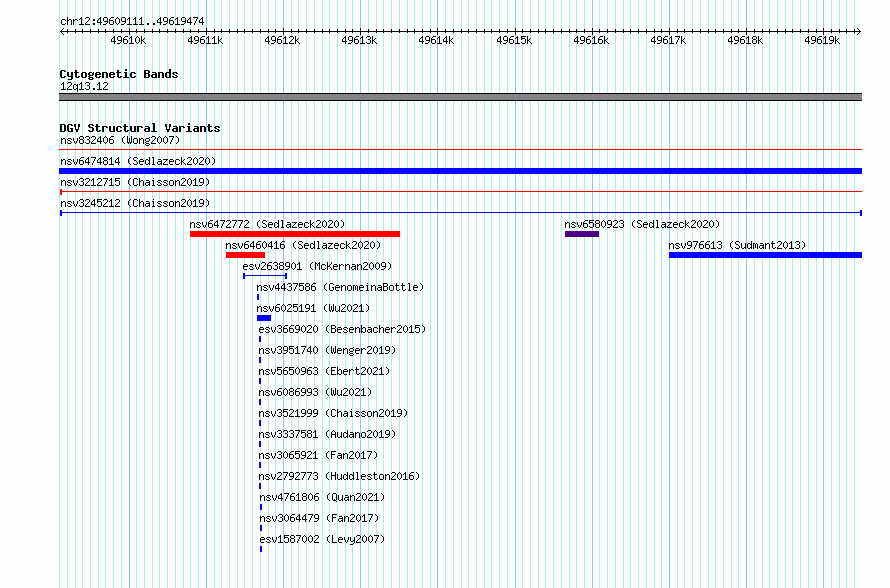Select the esv2638901 thin blue span glyph

click(x=265, y=276)
